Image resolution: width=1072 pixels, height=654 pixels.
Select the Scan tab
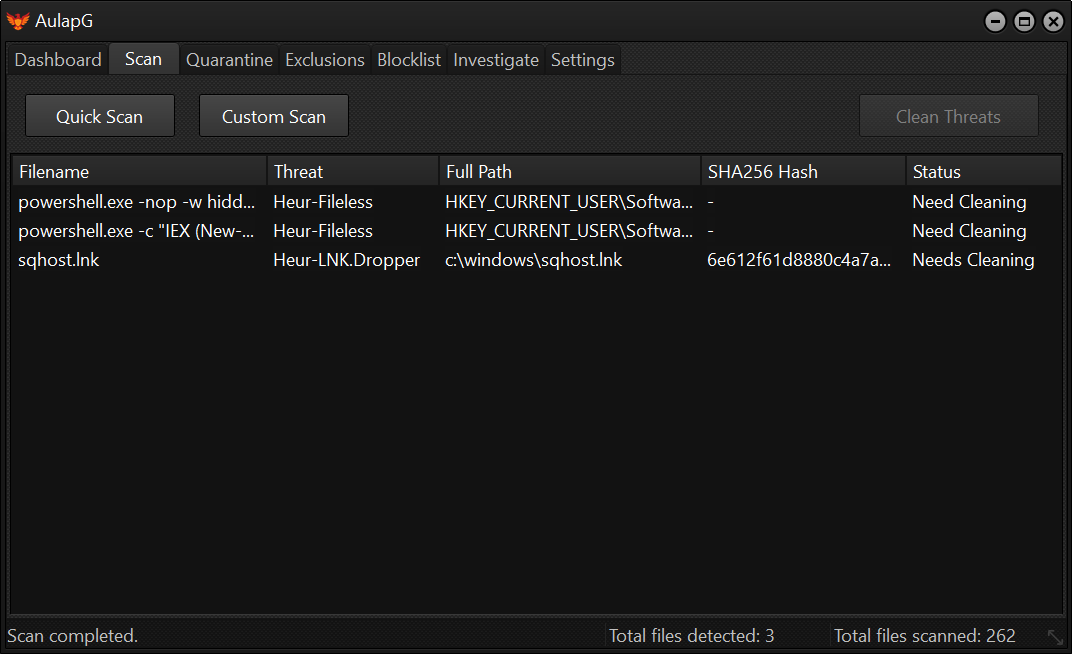pyautogui.click(x=144, y=59)
